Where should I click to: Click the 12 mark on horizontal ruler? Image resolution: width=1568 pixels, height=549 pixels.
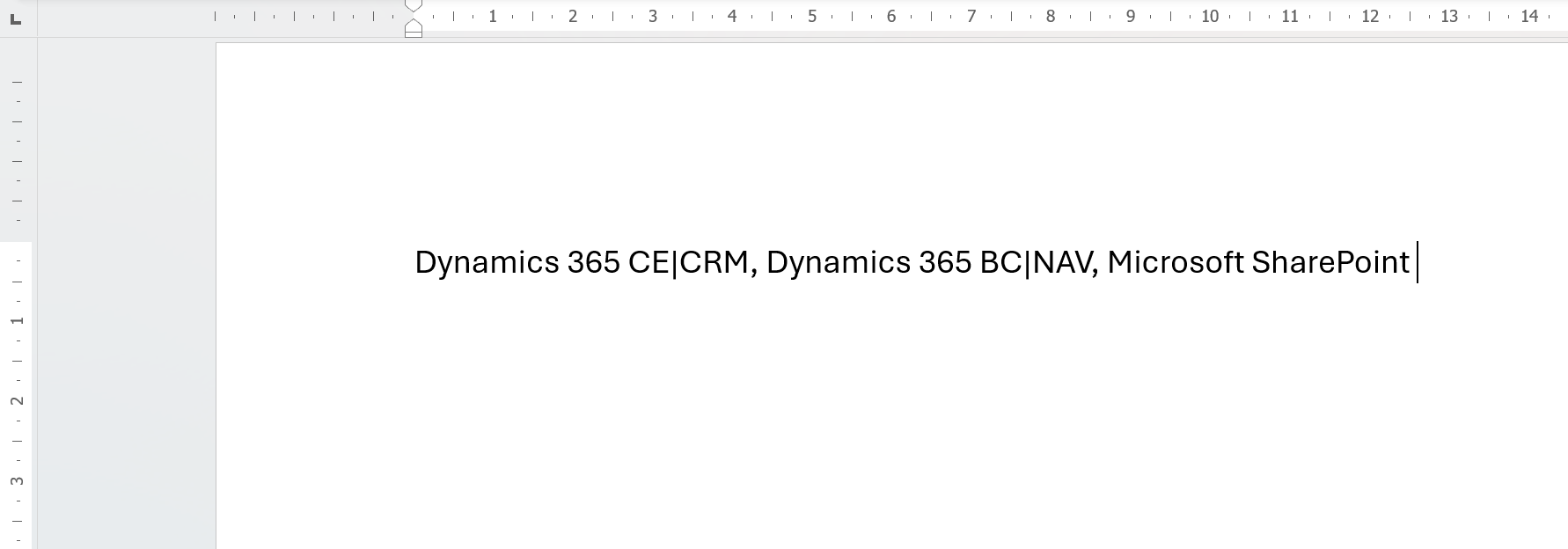(x=1370, y=16)
